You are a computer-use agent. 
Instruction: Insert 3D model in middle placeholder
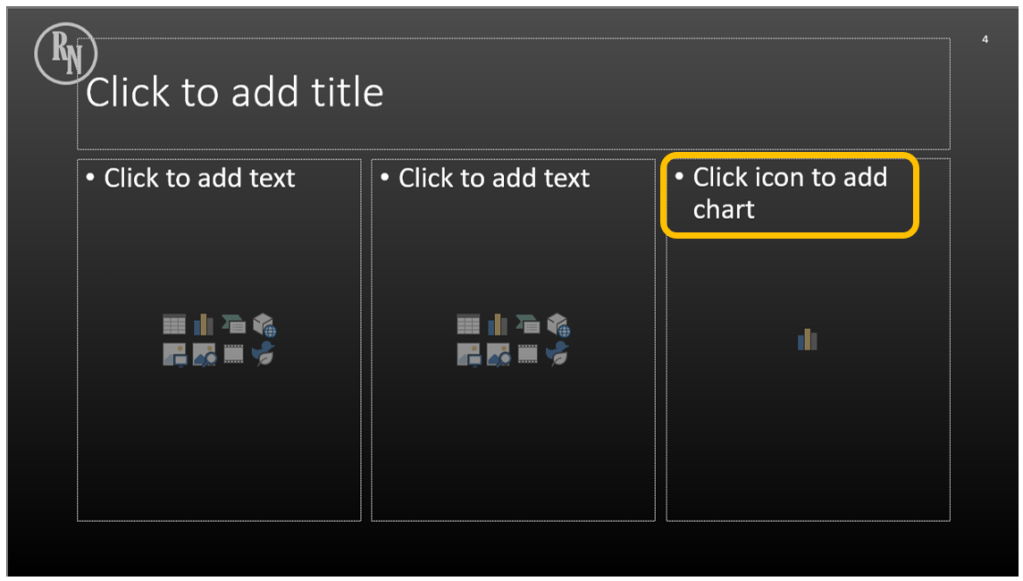click(558, 325)
